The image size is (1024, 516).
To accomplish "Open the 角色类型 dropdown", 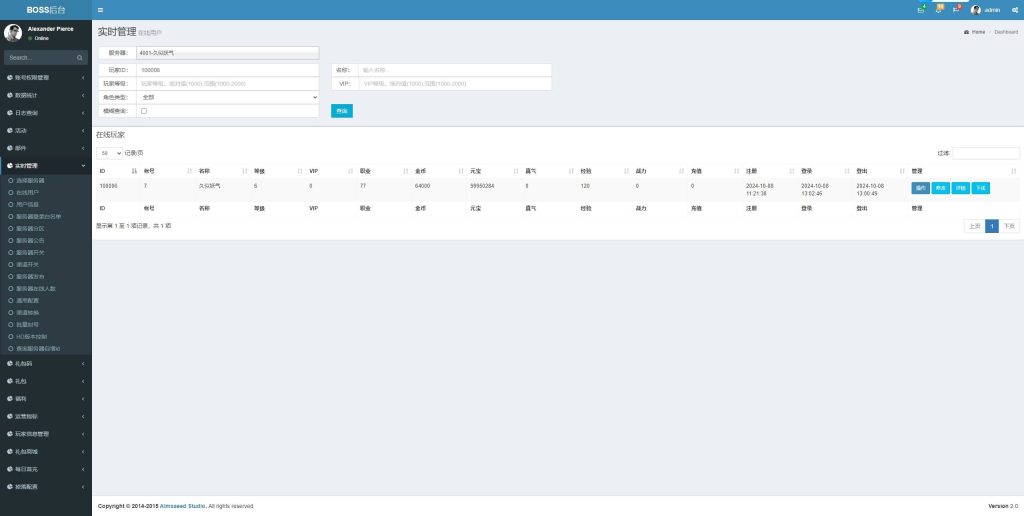I will tap(227, 97).
